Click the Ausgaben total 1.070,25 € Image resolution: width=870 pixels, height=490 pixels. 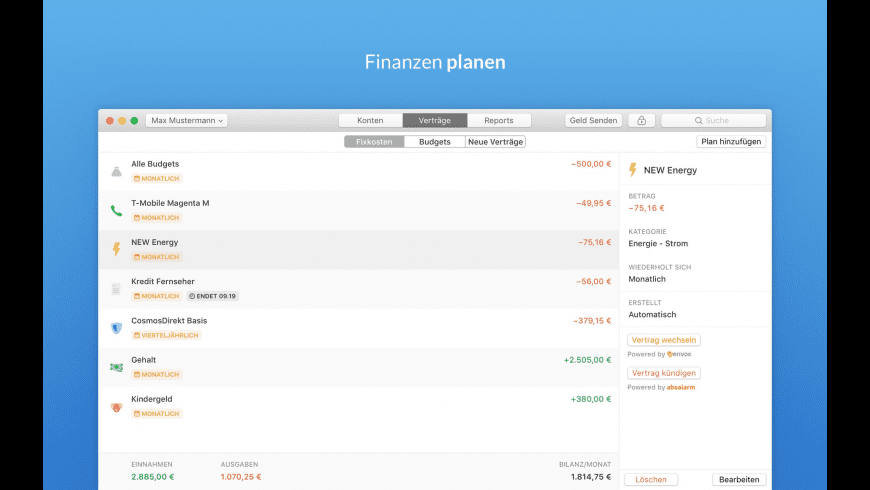pyautogui.click(x=241, y=477)
